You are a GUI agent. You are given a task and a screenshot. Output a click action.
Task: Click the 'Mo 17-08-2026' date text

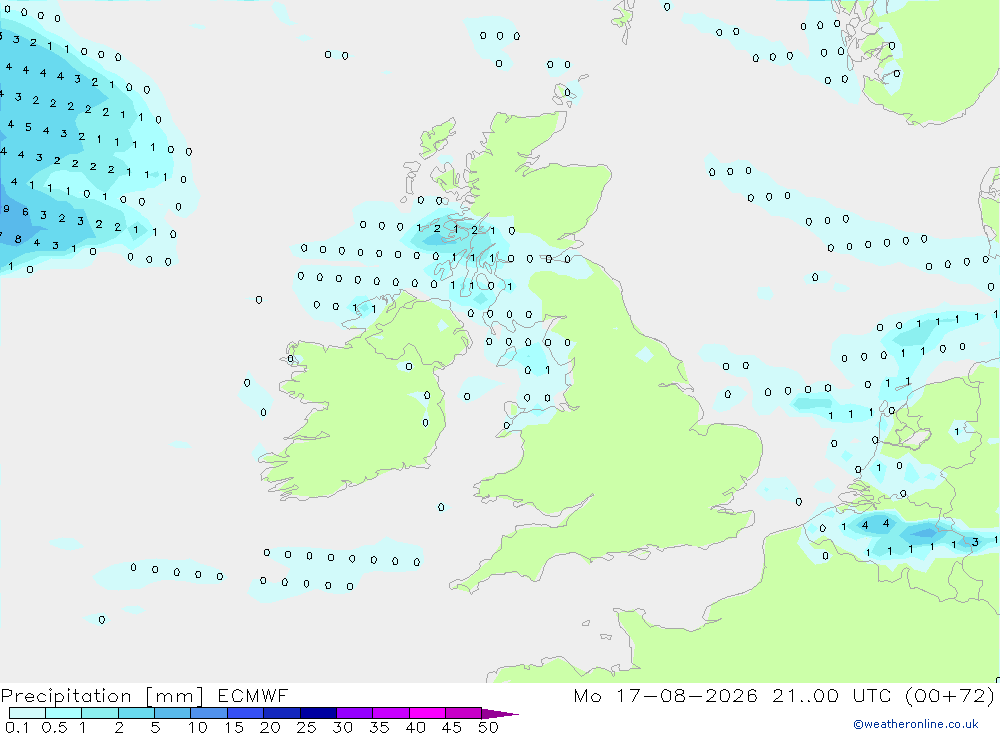pyautogui.click(x=665, y=696)
